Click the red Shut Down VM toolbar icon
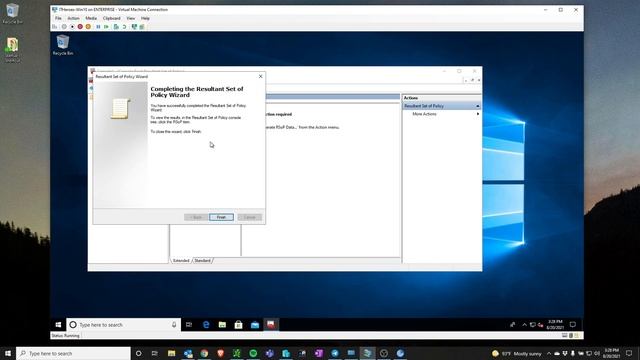Screen dimensions: 640x360 [80, 27]
